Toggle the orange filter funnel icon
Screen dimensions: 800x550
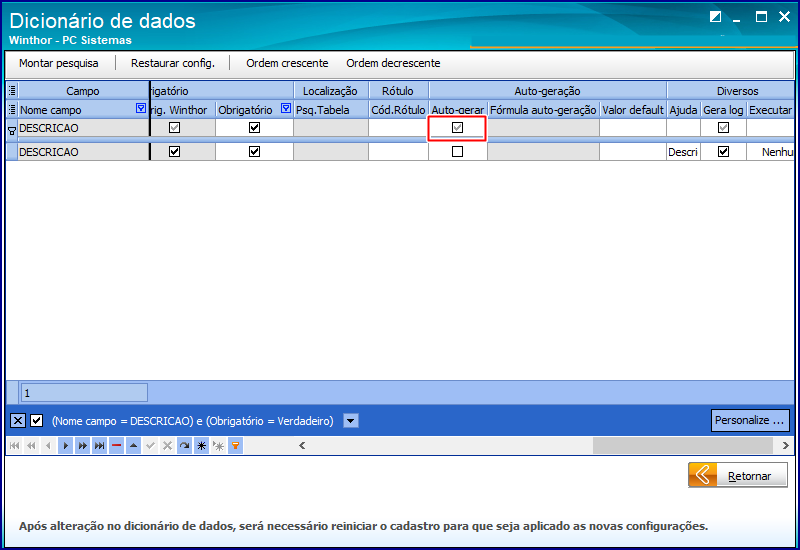(235, 446)
